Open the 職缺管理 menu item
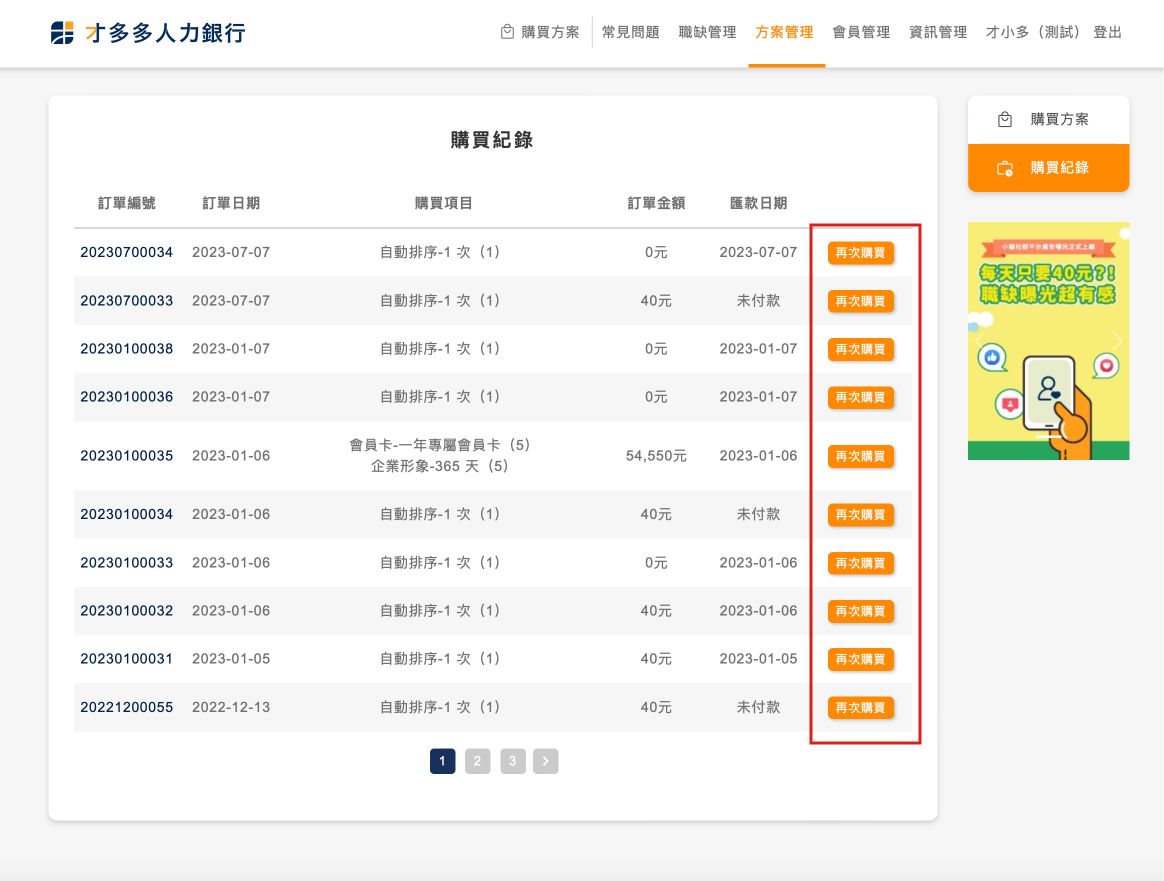The image size is (1164, 881). [707, 32]
